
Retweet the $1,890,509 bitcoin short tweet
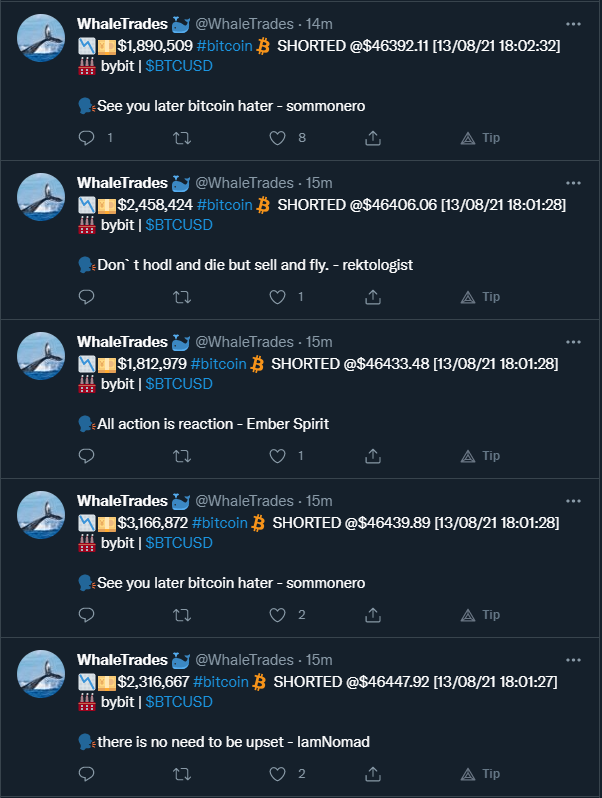point(182,138)
